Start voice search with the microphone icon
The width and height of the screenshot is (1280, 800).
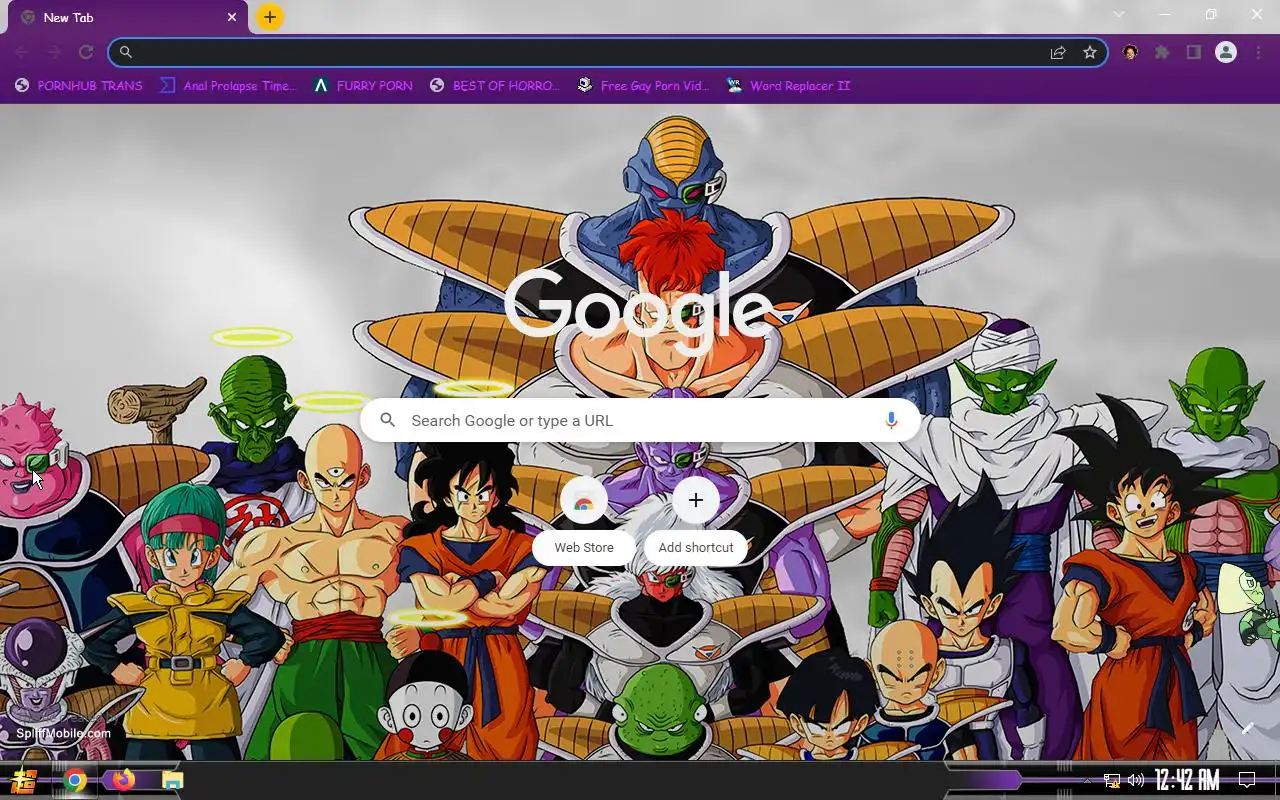[x=891, y=421]
